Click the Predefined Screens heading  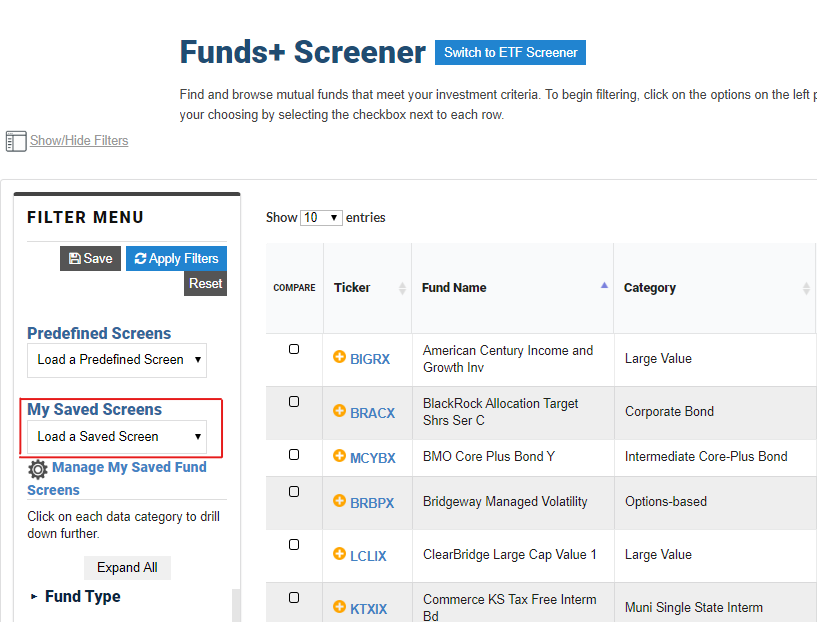pyautogui.click(x=99, y=333)
